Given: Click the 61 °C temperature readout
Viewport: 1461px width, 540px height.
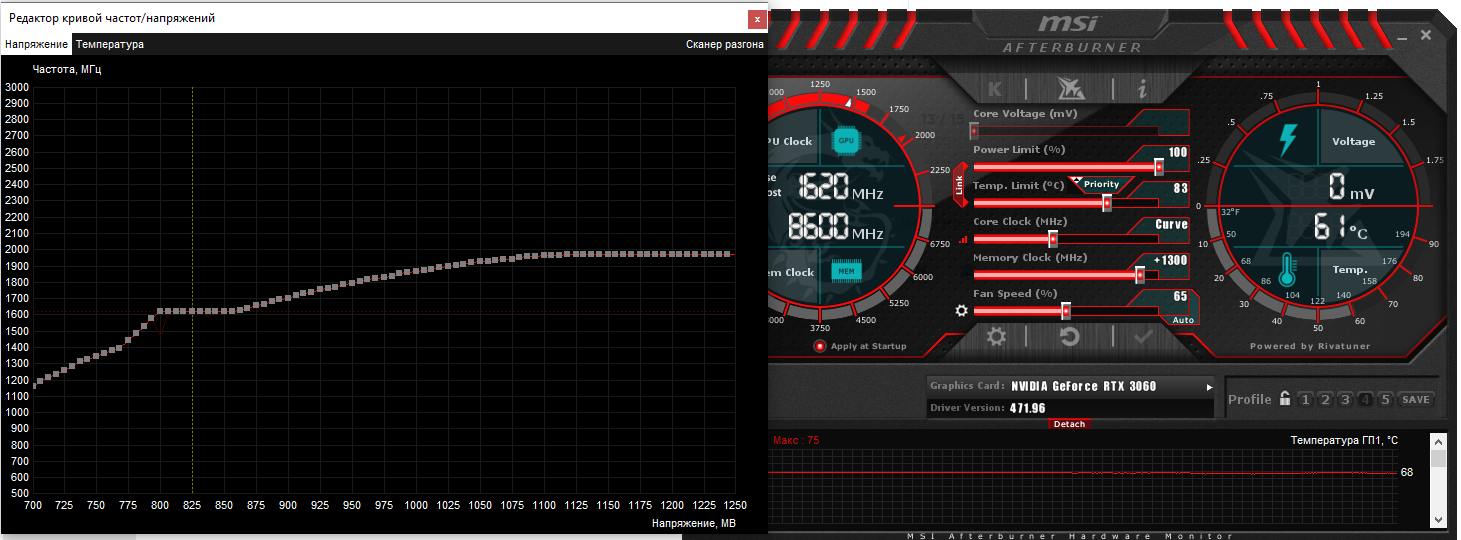Looking at the screenshot, I should coord(1340,228).
